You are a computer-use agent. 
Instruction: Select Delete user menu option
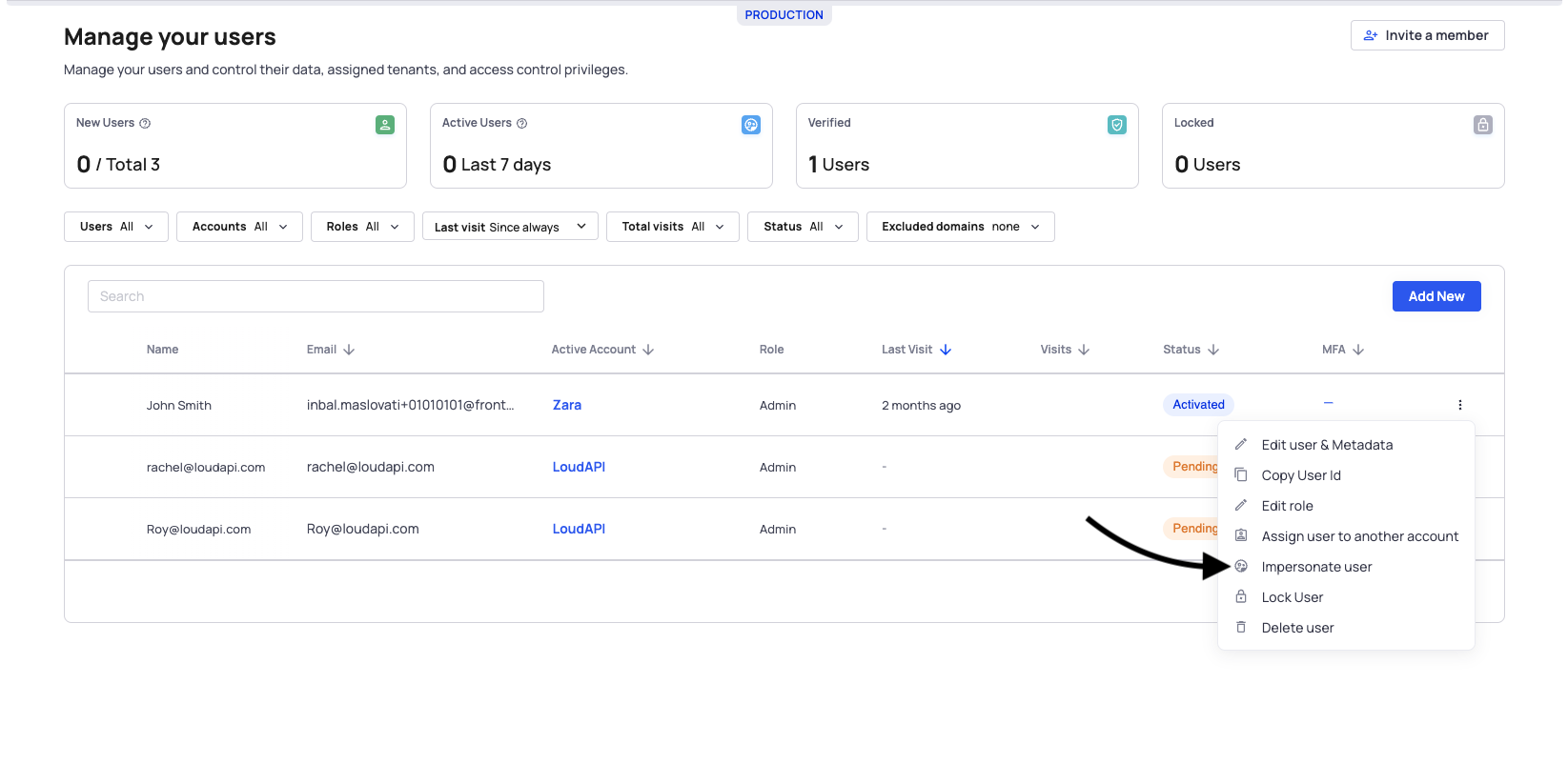[1297, 628]
